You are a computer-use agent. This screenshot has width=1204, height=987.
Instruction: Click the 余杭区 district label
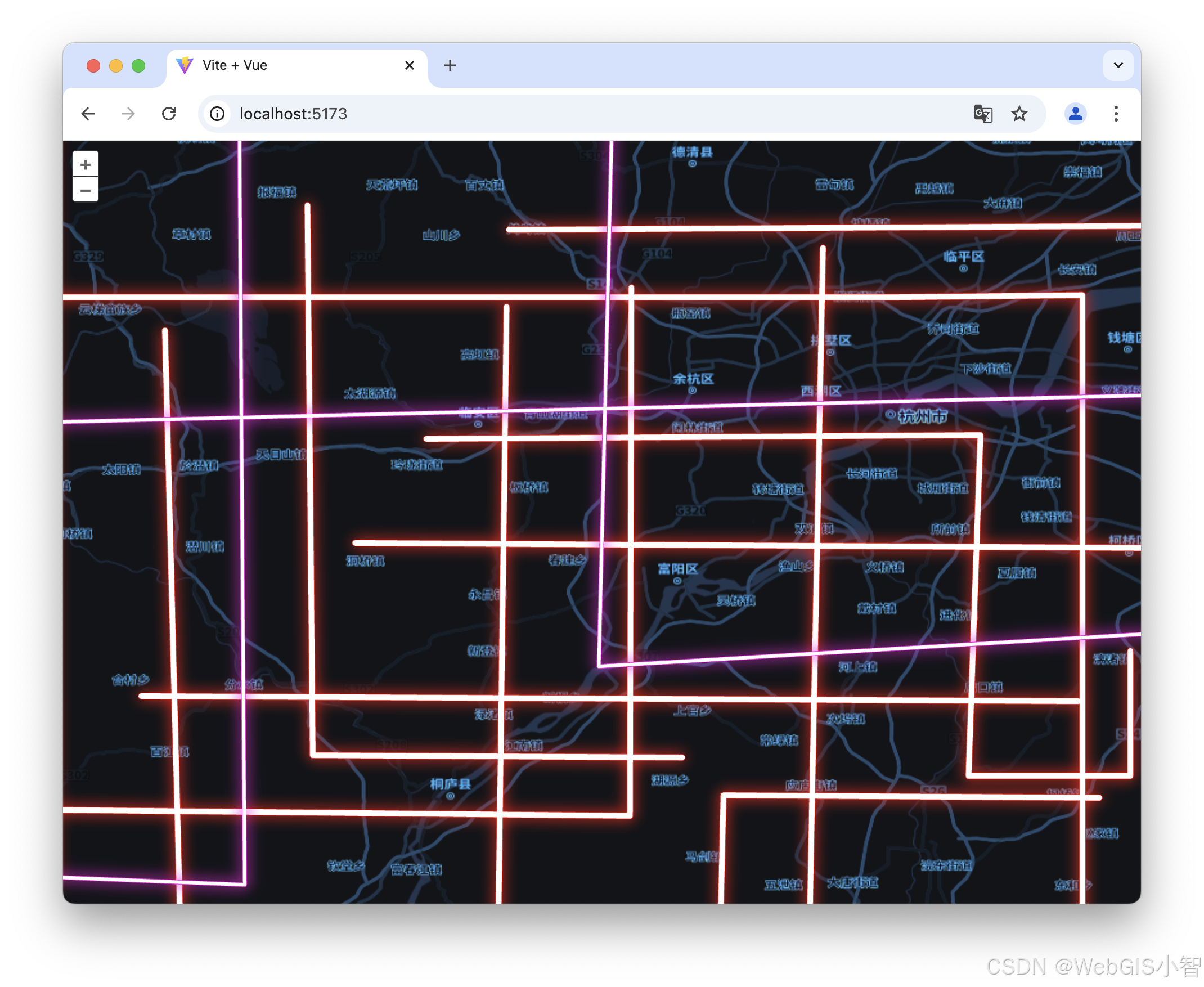click(x=693, y=379)
